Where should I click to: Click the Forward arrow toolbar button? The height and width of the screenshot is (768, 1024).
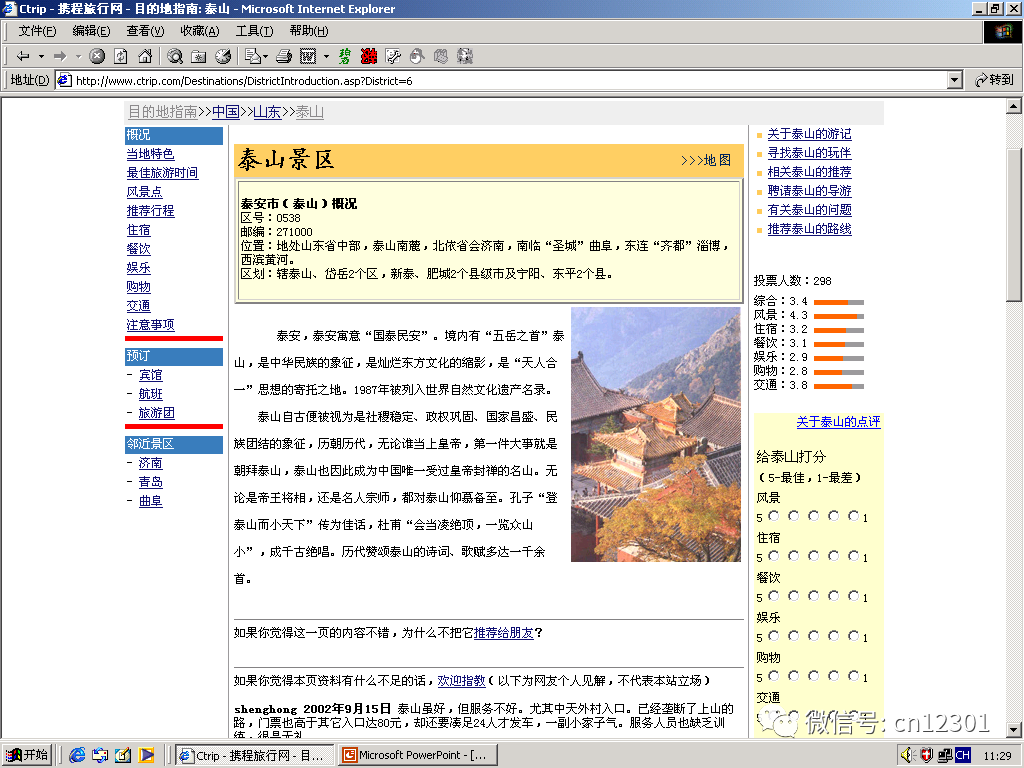point(60,56)
